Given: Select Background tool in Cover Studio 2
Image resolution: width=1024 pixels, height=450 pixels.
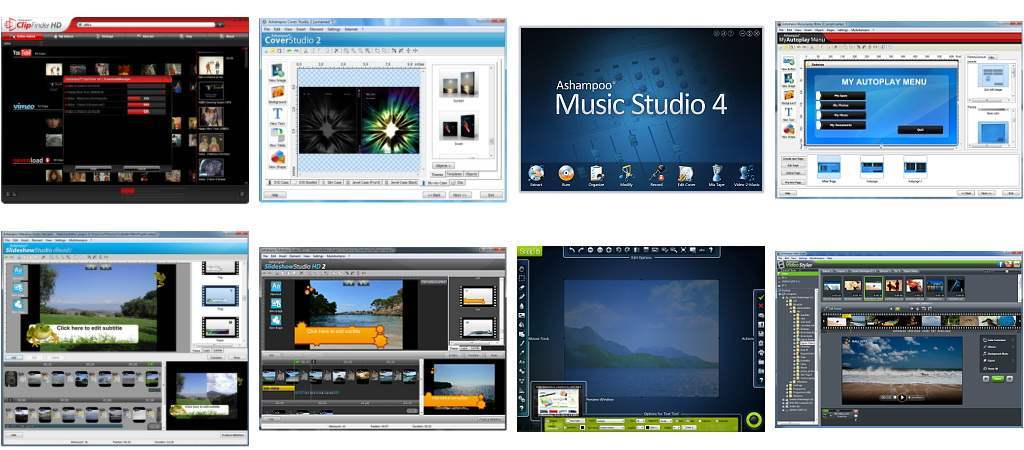Looking at the screenshot, I should 278,95.
